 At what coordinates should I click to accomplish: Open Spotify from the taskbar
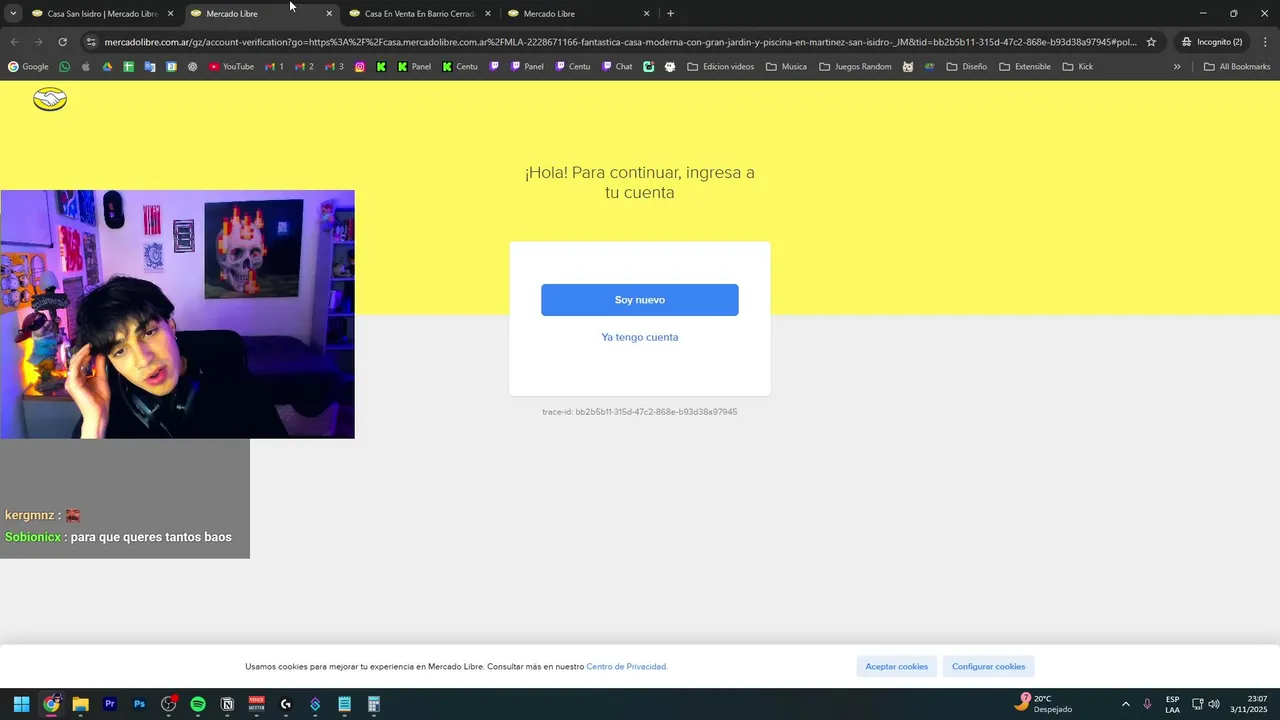click(198, 704)
